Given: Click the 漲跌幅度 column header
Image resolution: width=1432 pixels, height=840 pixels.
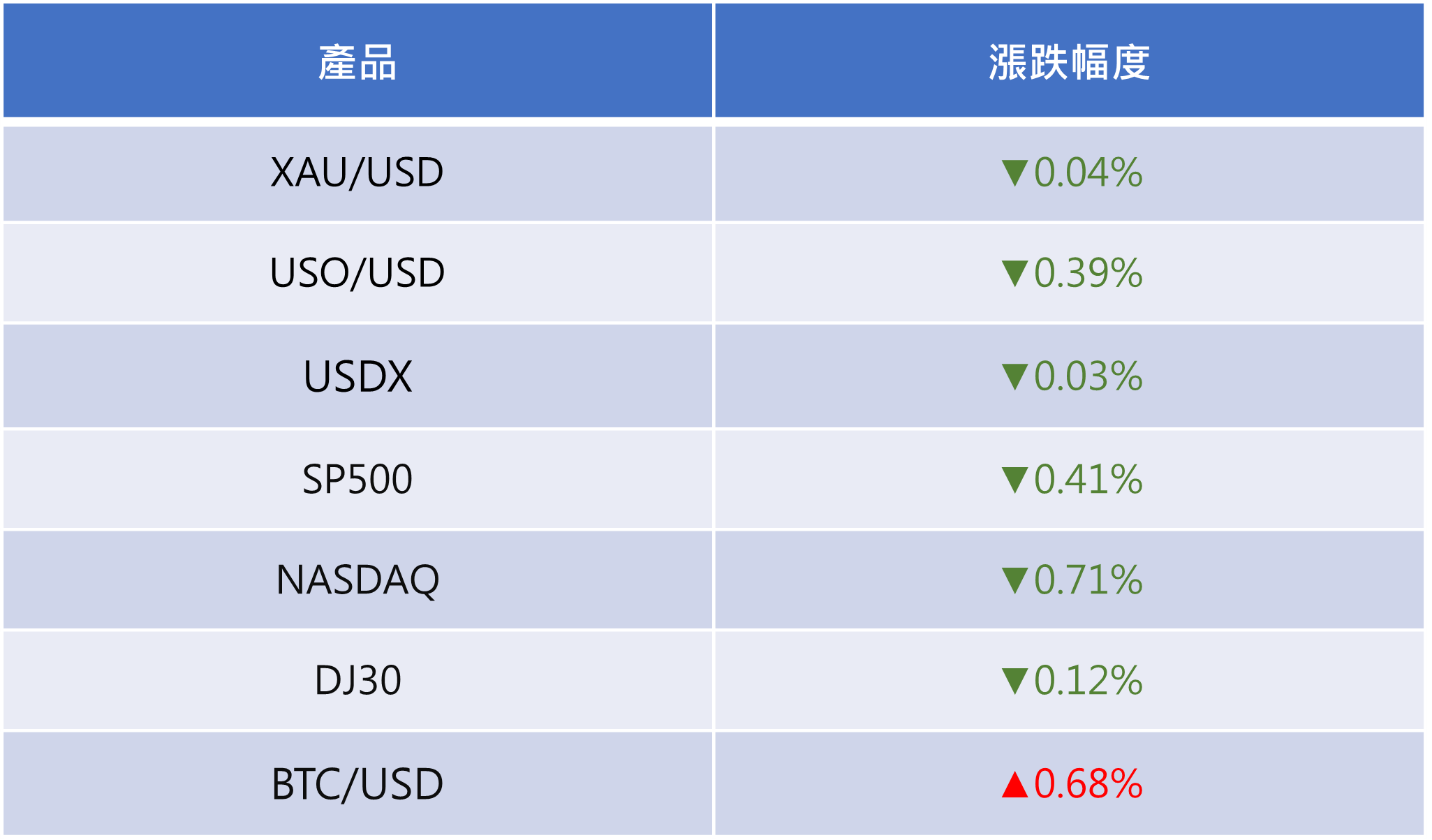Looking at the screenshot, I should [1069, 60].
